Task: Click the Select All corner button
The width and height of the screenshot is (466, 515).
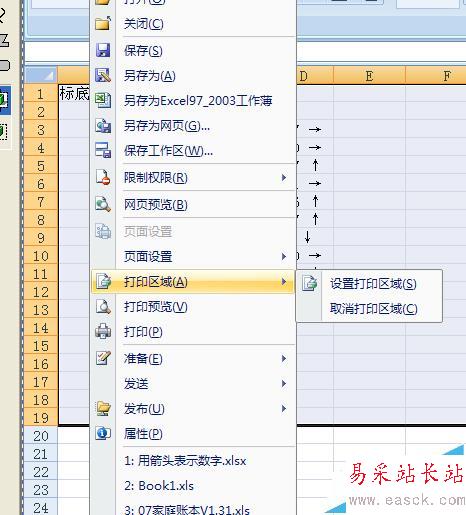Action: click(x=41, y=75)
